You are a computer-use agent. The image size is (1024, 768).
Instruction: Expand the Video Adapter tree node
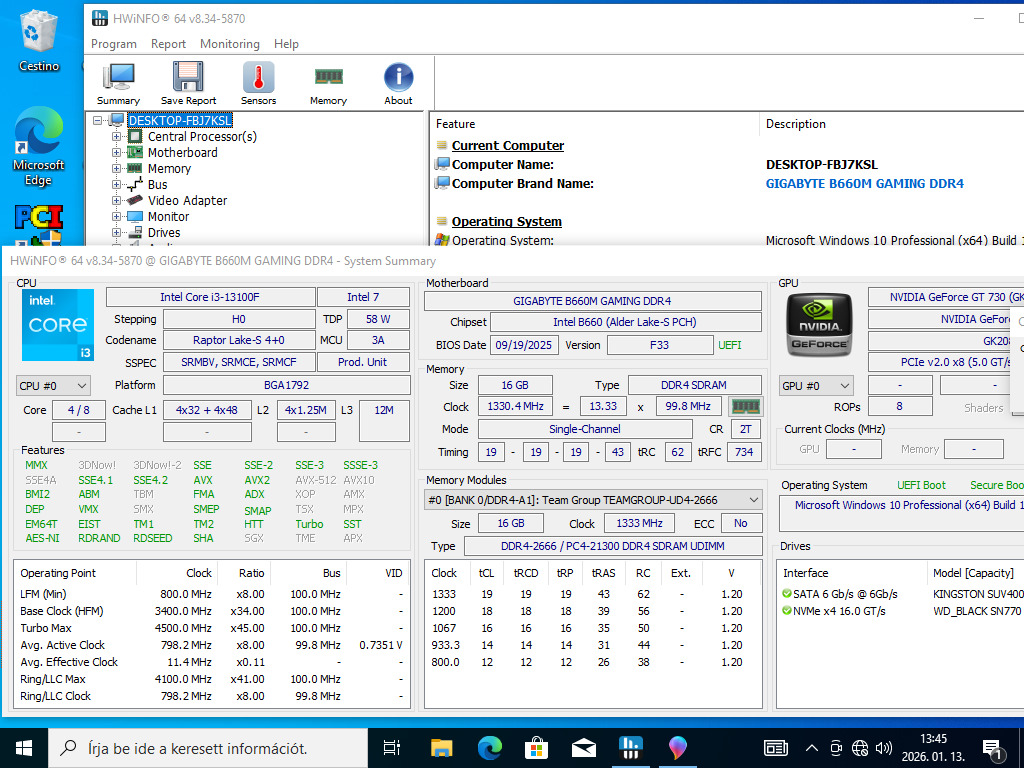point(116,200)
